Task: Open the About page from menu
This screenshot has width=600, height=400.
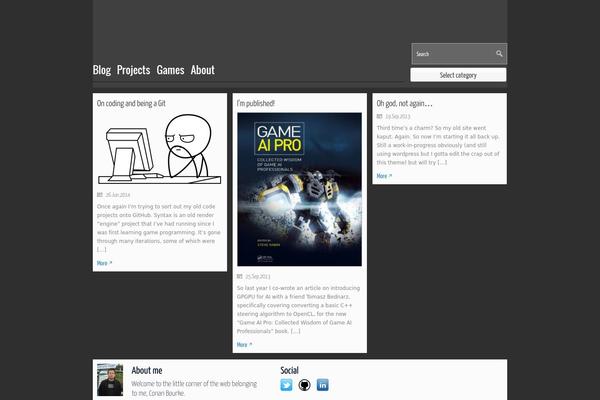Action: click(x=203, y=70)
